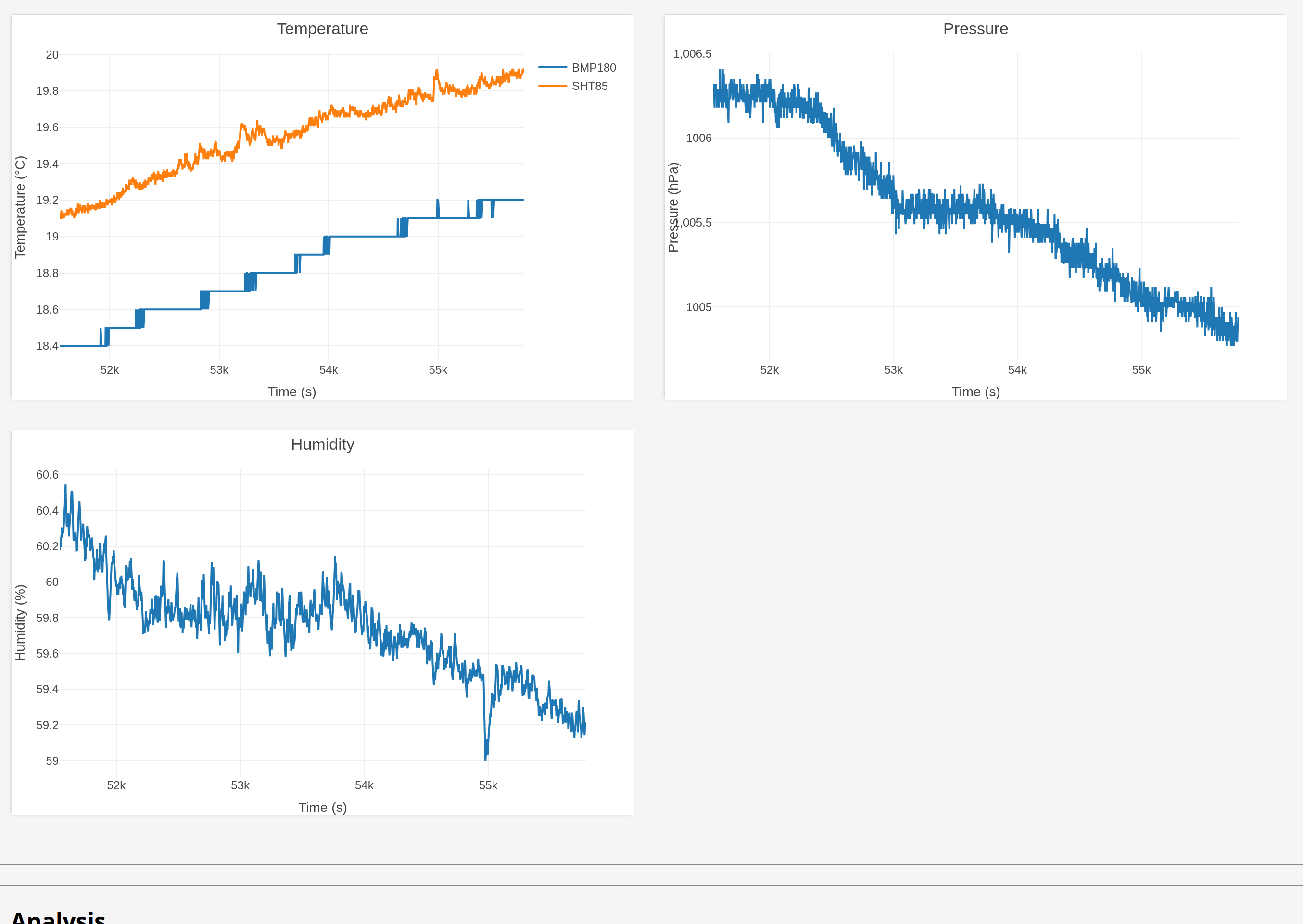
Task: Toggle the BMP180 trace in the legend
Action: pyautogui.click(x=594, y=68)
